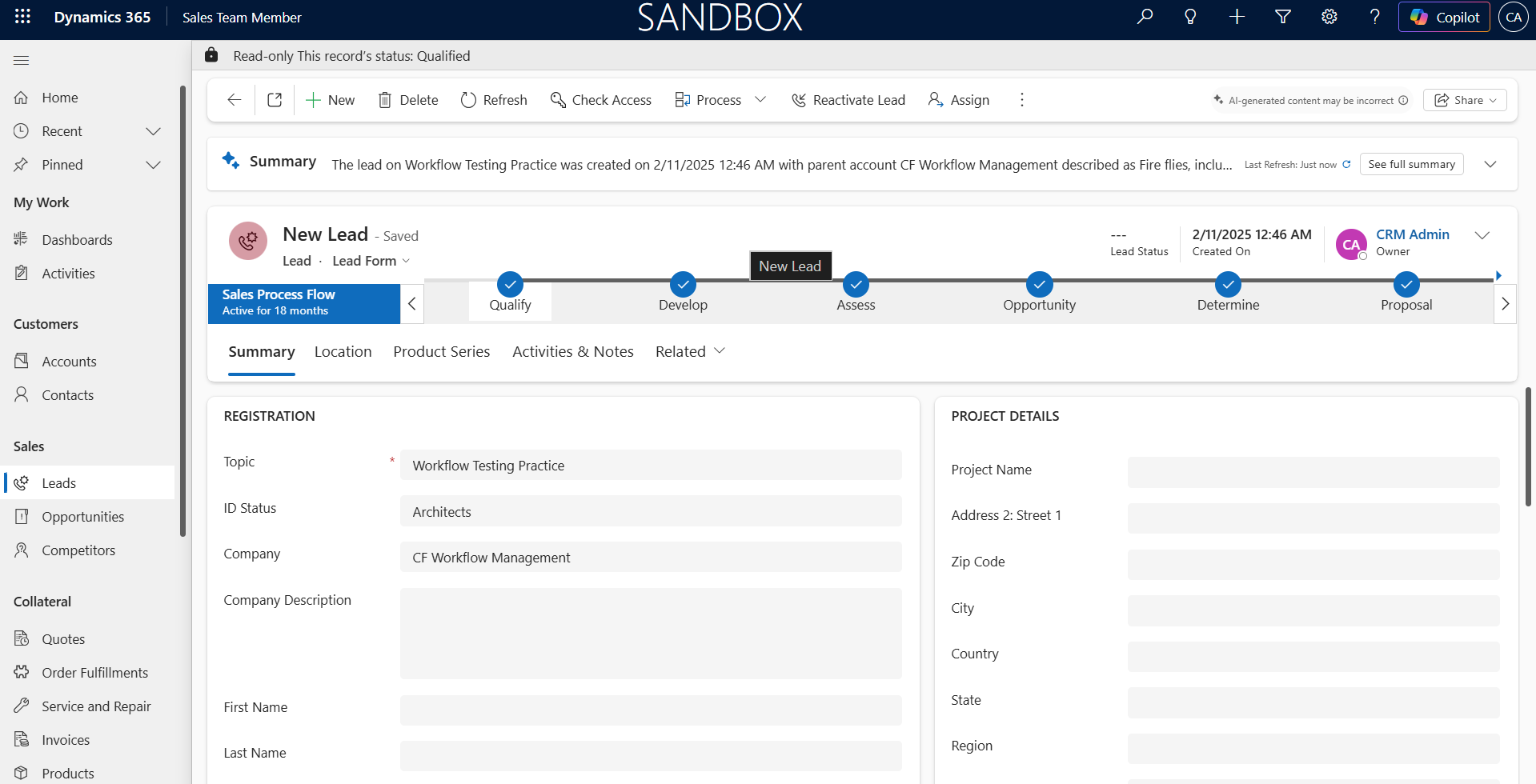
Task: Collapse the process flow with left chevron
Action: pyautogui.click(x=411, y=304)
